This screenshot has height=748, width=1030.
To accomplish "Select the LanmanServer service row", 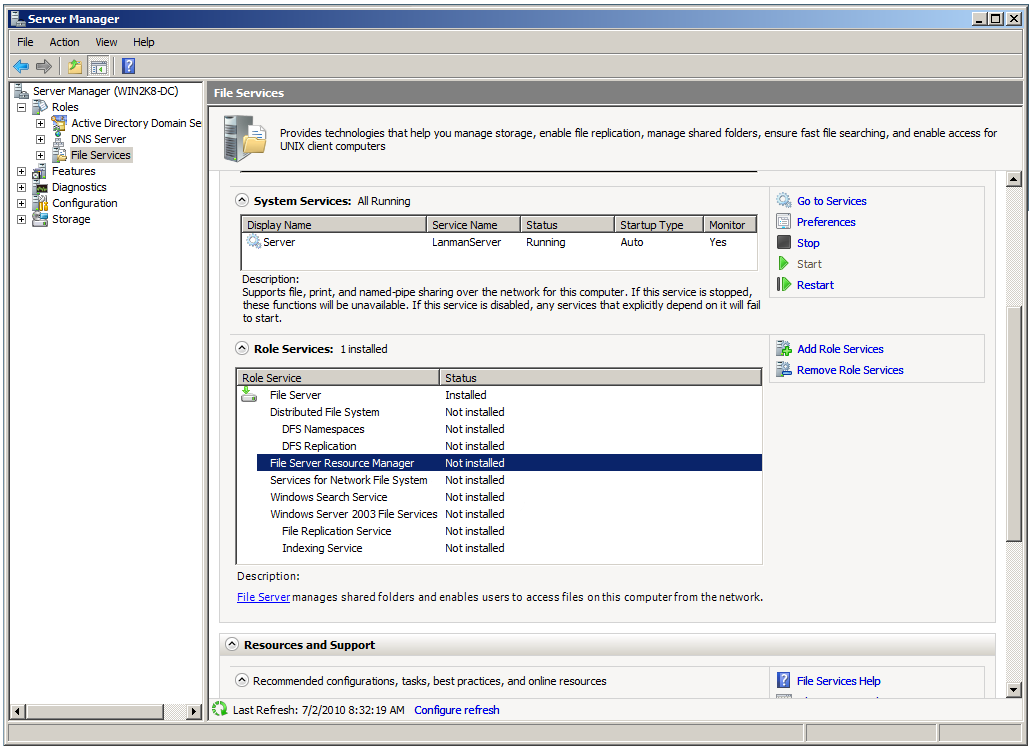I will tap(499, 242).
